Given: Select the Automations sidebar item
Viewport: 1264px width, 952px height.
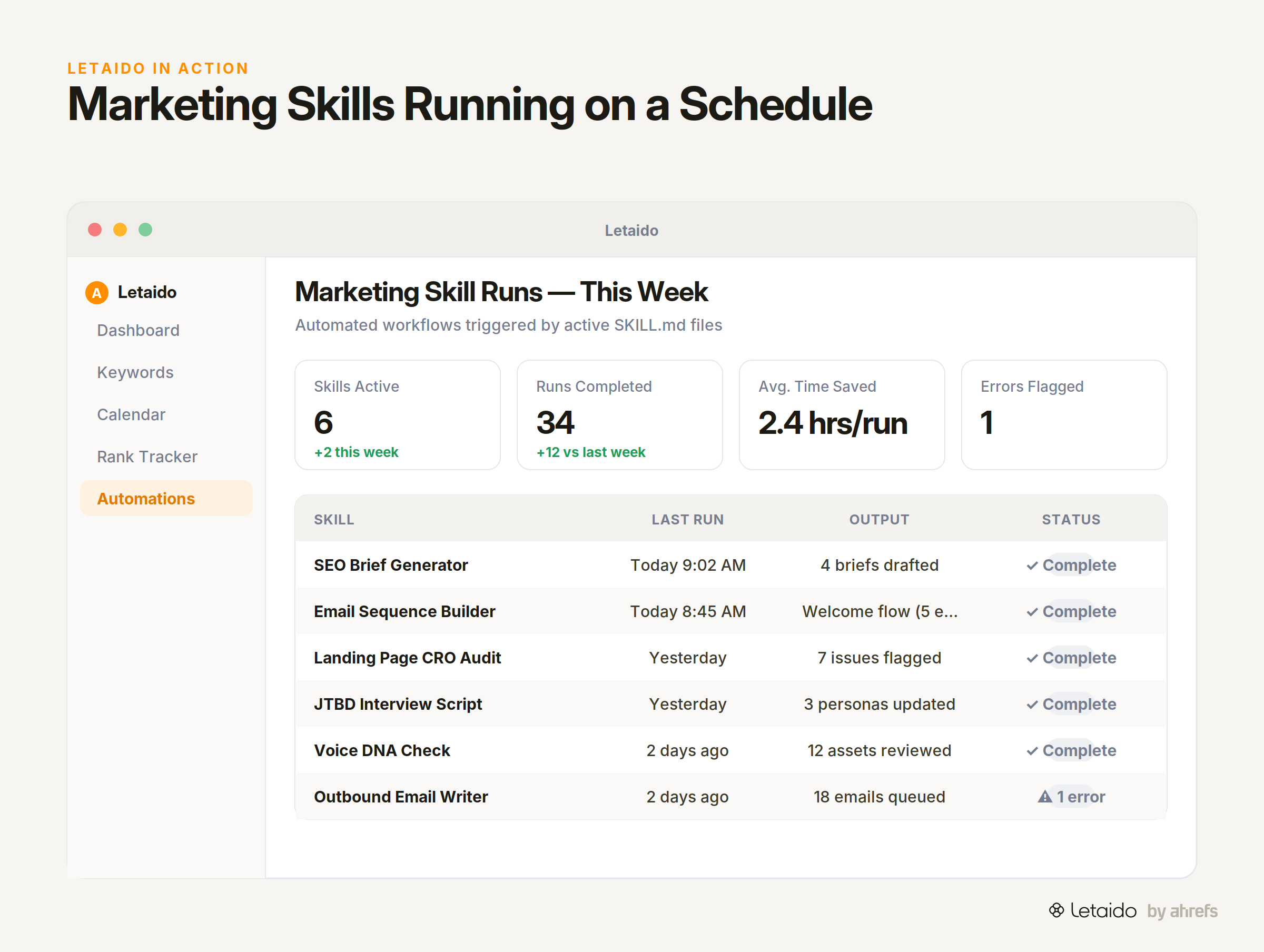Looking at the screenshot, I should 166,499.
